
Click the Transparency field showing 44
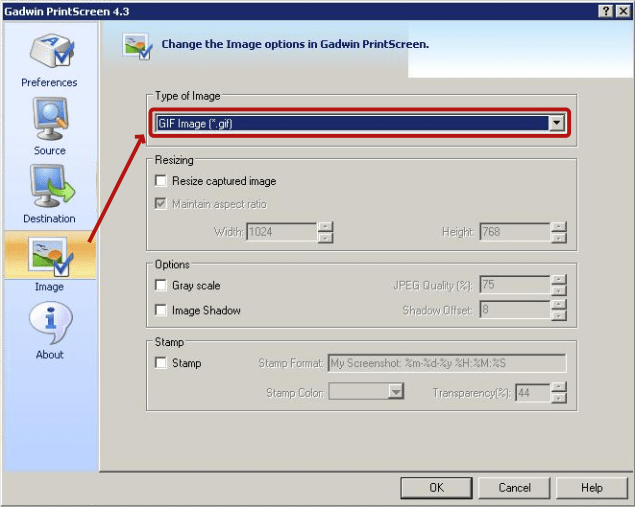[533, 392]
